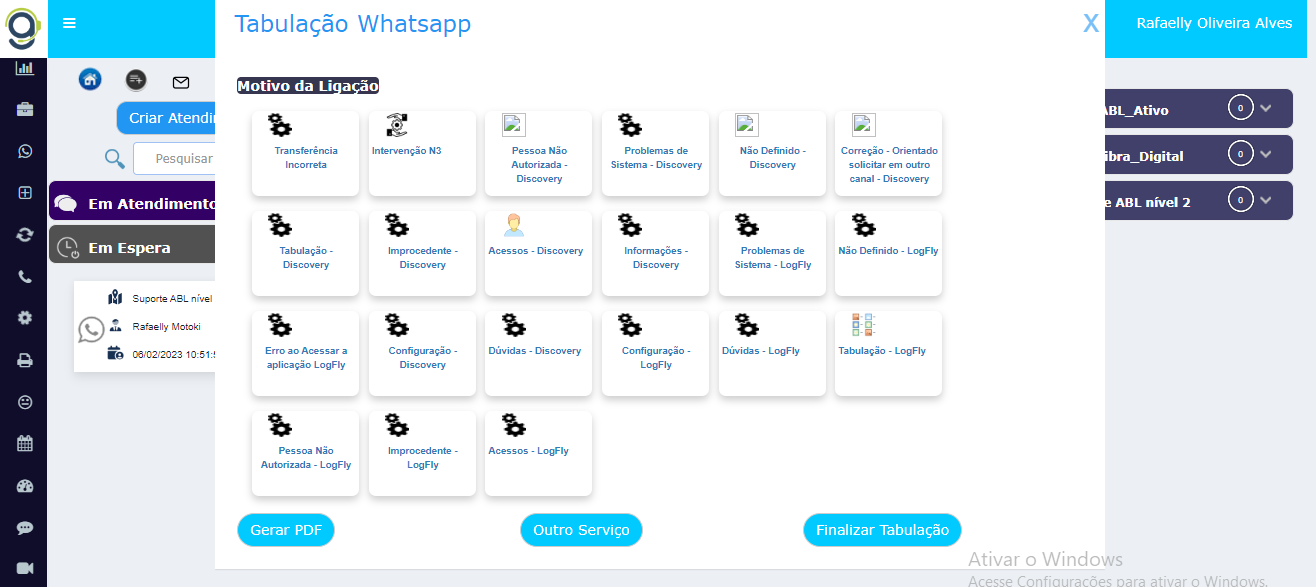The height and width of the screenshot is (587, 1316).
Task: Select the Informações - Discovery card
Action: [x=655, y=253]
